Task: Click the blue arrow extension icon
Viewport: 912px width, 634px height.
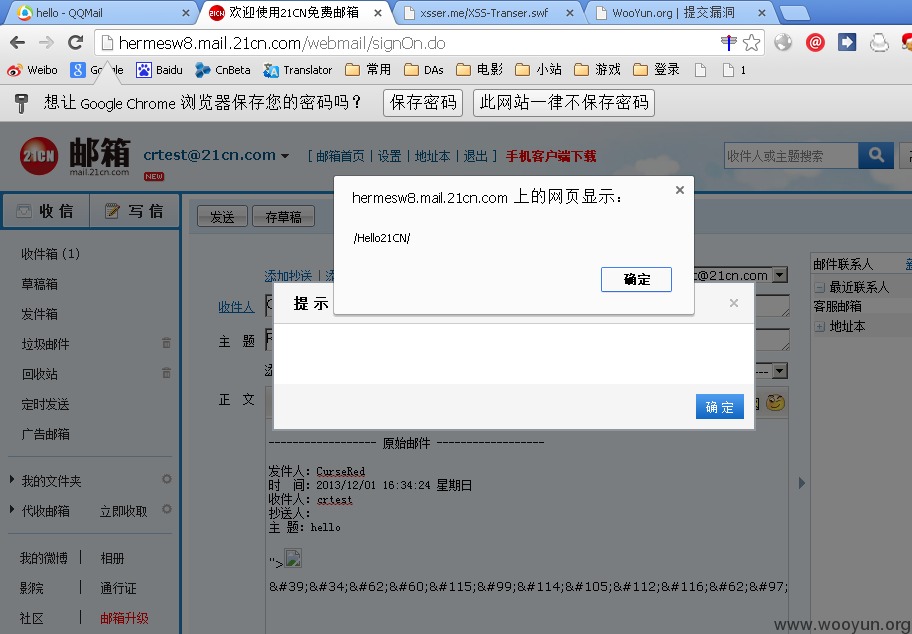Action: [x=847, y=42]
